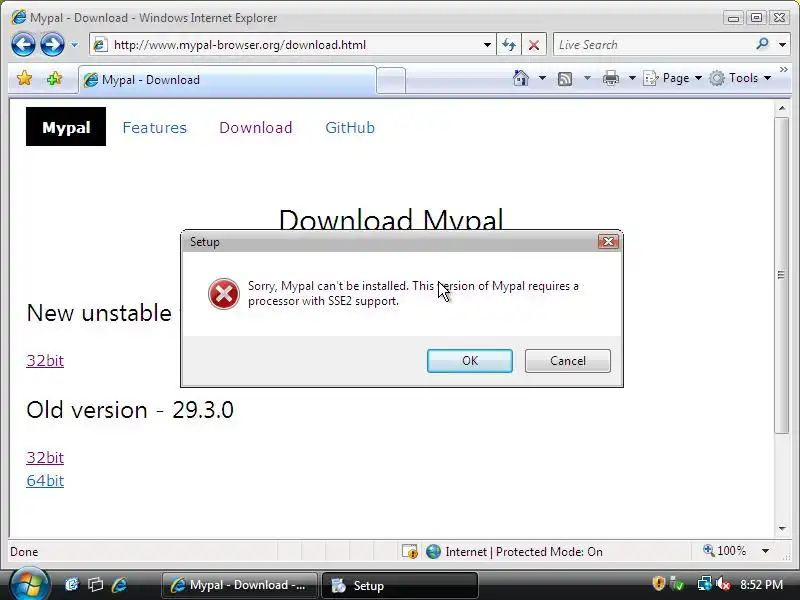The width and height of the screenshot is (800, 600).
Task: Click Switch between windows quick launch icon
Action: click(96, 585)
